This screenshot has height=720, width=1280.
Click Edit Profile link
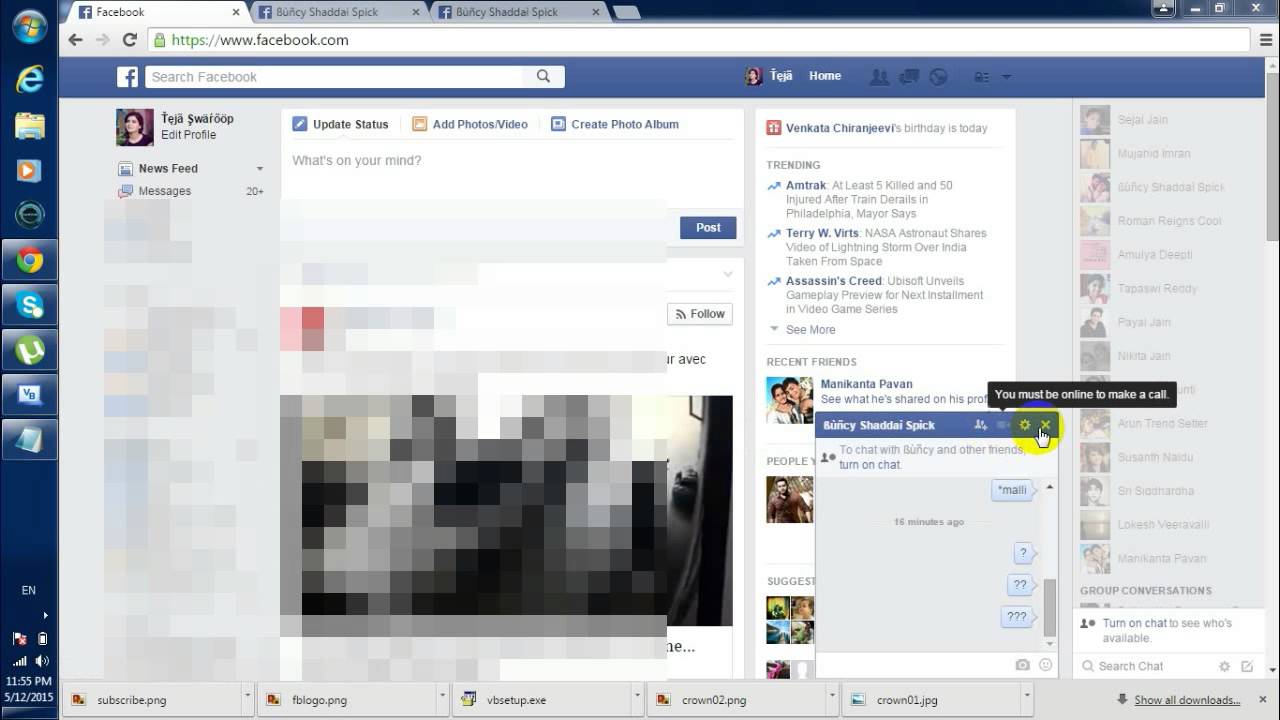[x=188, y=135]
